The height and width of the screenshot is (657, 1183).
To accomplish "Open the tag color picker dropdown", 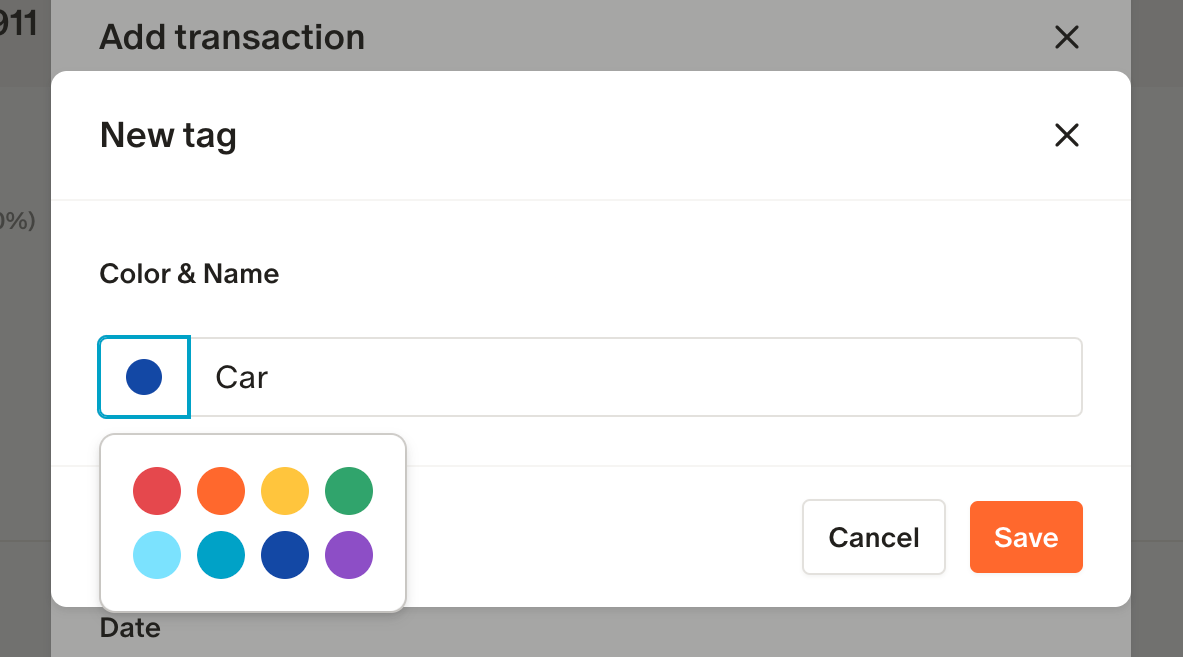I will click(x=144, y=377).
